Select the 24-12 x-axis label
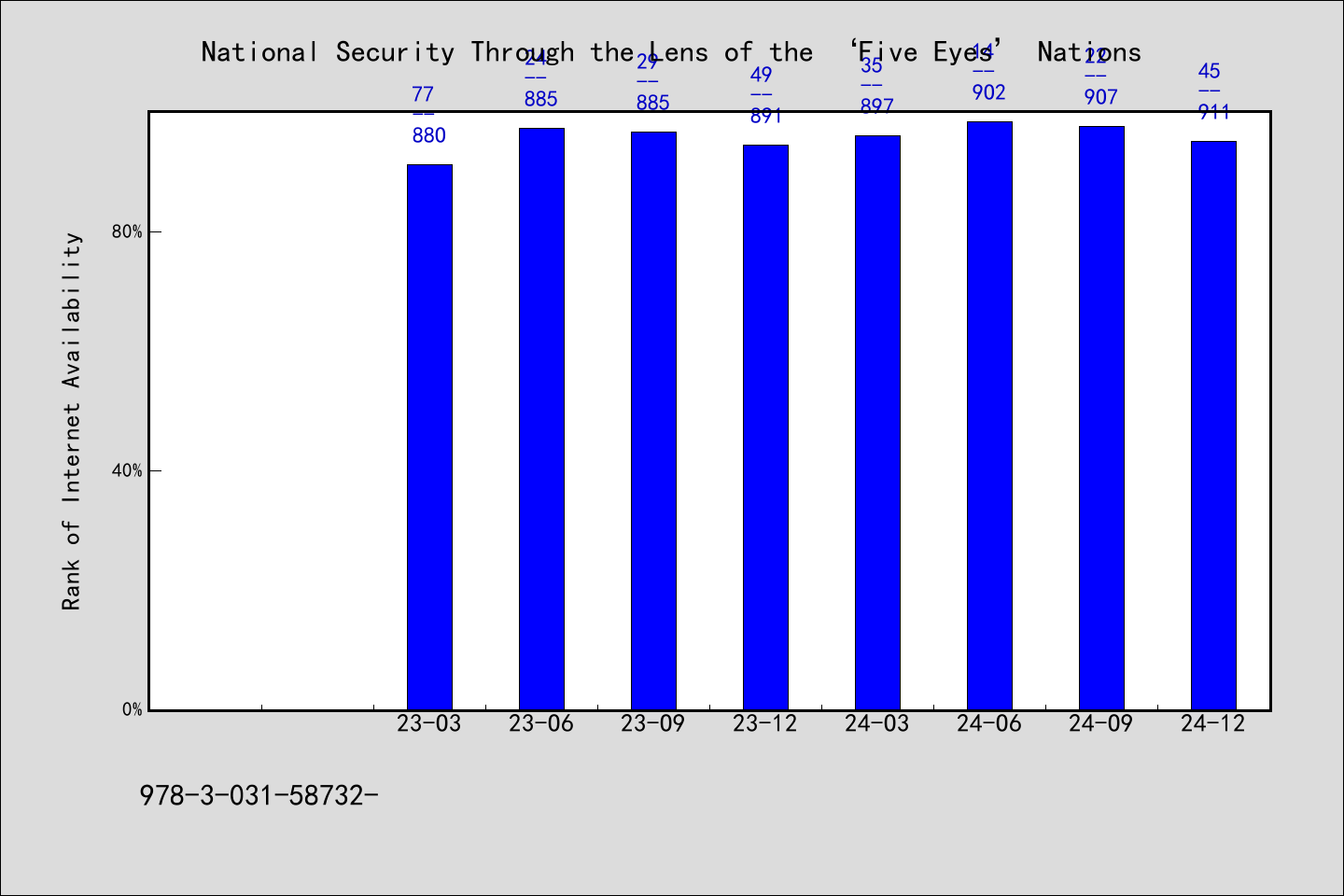This screenshot has height=896, width=1344. [x=1213, y=723]
